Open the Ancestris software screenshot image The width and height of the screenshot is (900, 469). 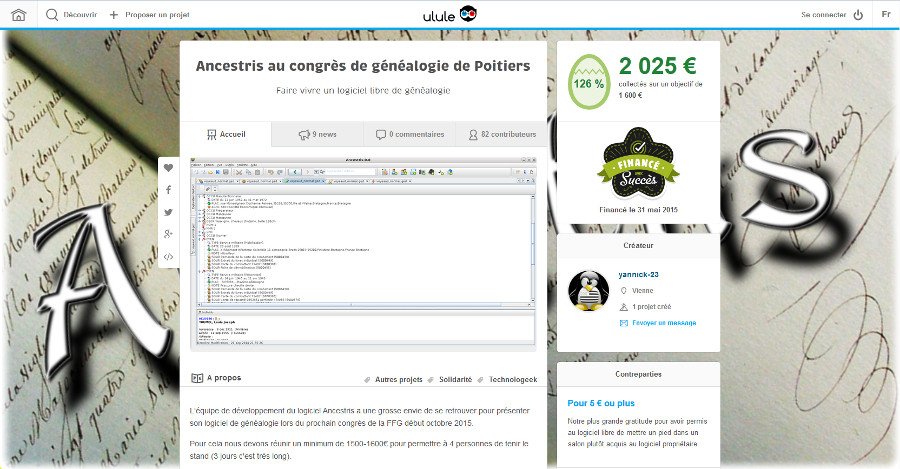click(x=363, y=253)
